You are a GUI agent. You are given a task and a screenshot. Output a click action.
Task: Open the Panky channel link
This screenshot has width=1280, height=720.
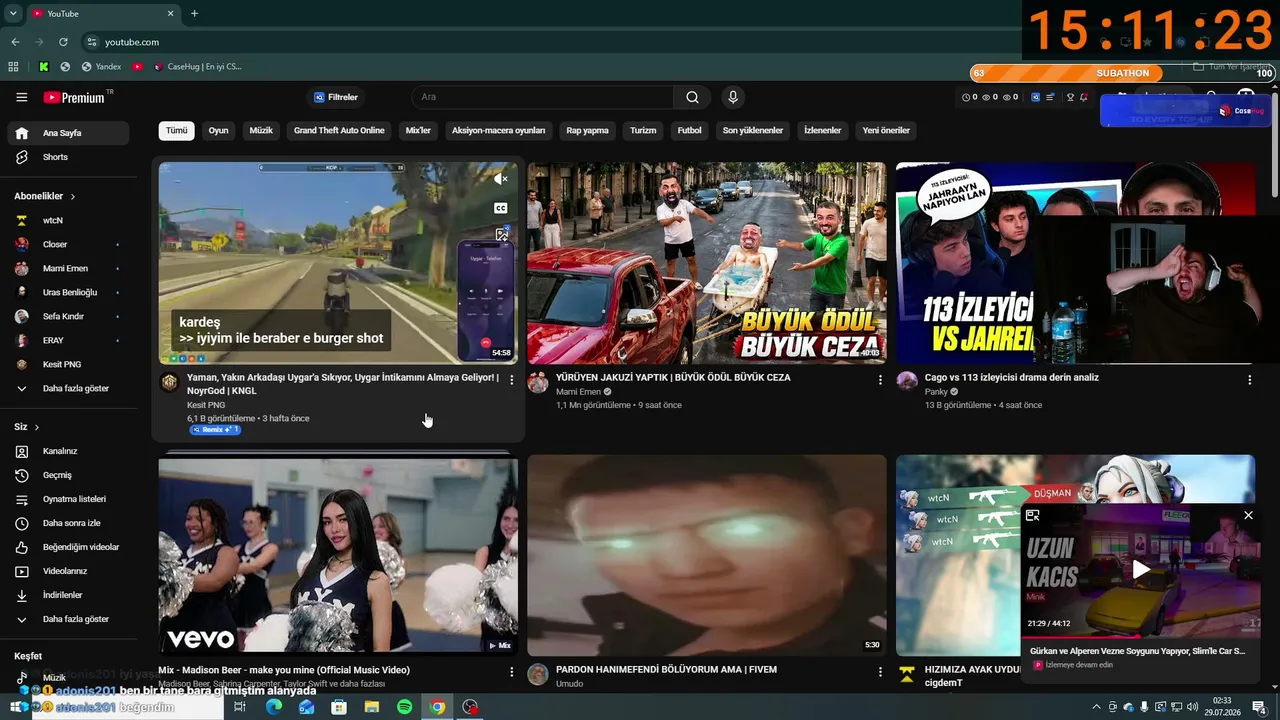tap(936, 392)
